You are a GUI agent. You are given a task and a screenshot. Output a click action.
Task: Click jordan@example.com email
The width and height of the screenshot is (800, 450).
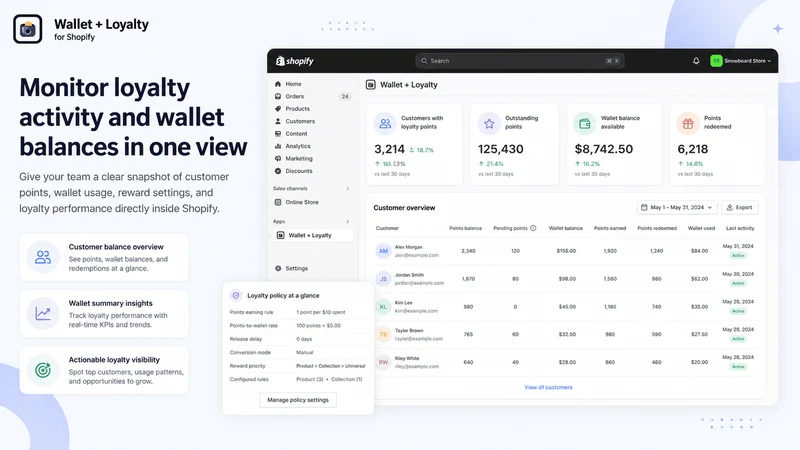pyautogui.click(x=419, y=283)
